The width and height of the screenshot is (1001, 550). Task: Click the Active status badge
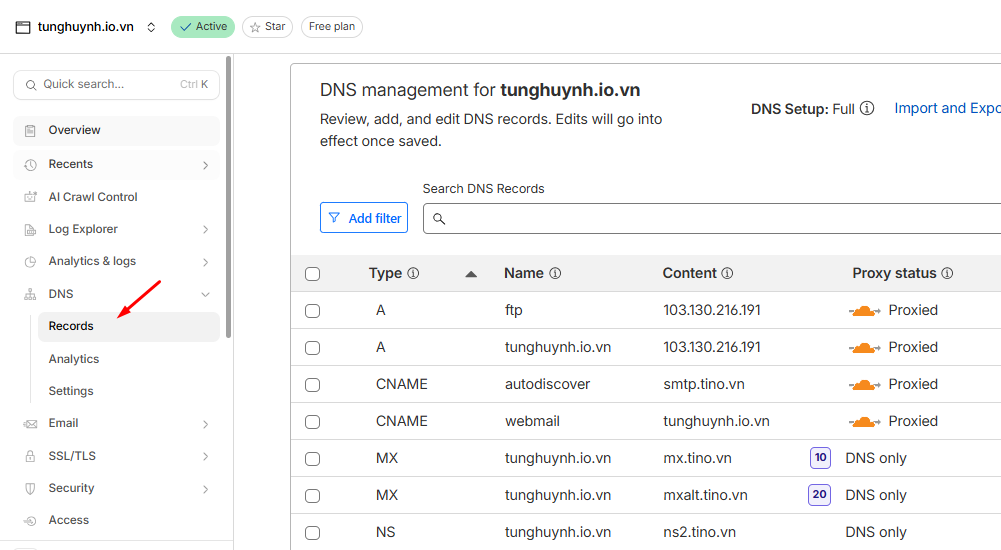point(203,27)
